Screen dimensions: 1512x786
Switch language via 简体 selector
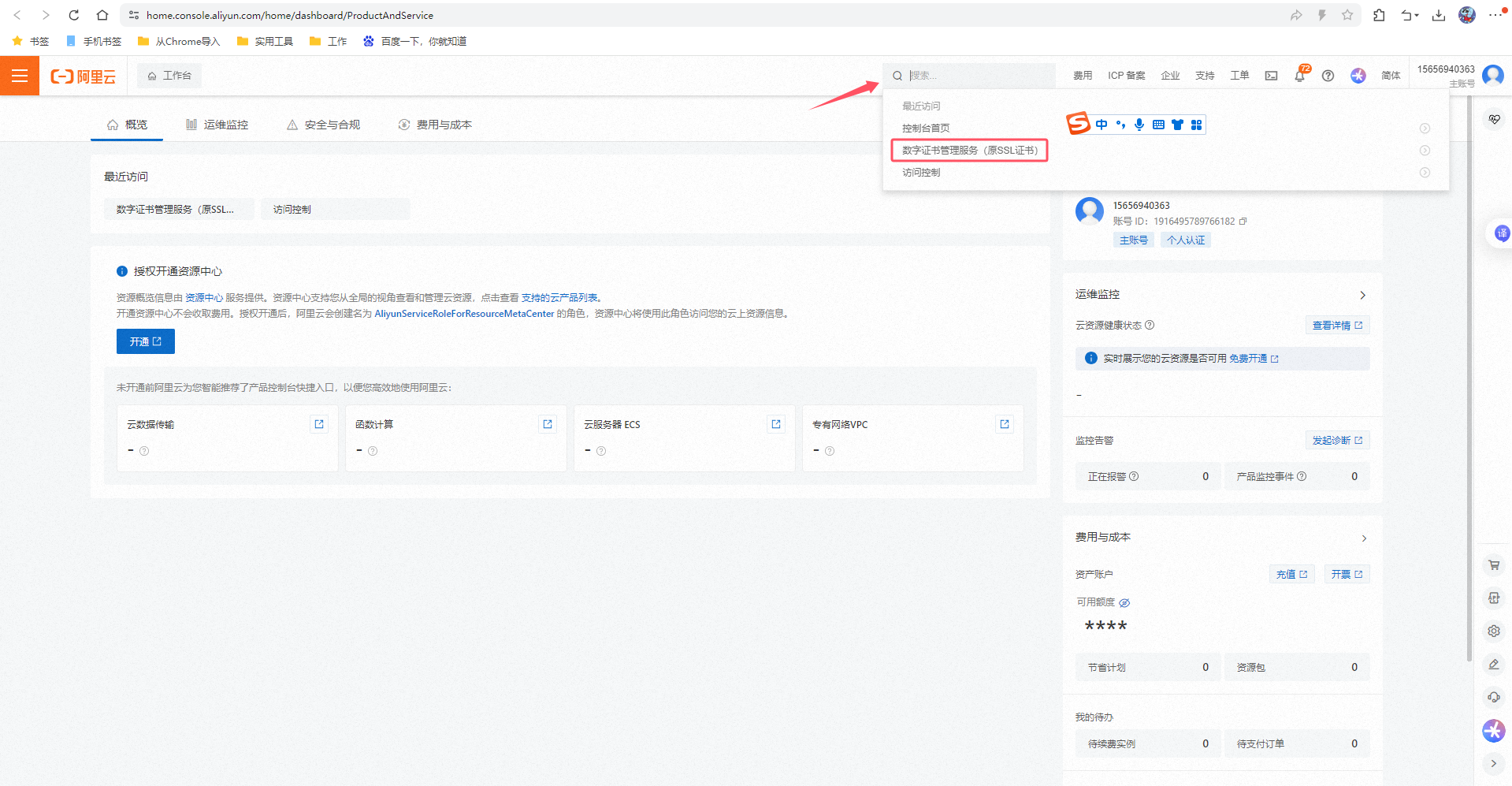coord(1391,76)
